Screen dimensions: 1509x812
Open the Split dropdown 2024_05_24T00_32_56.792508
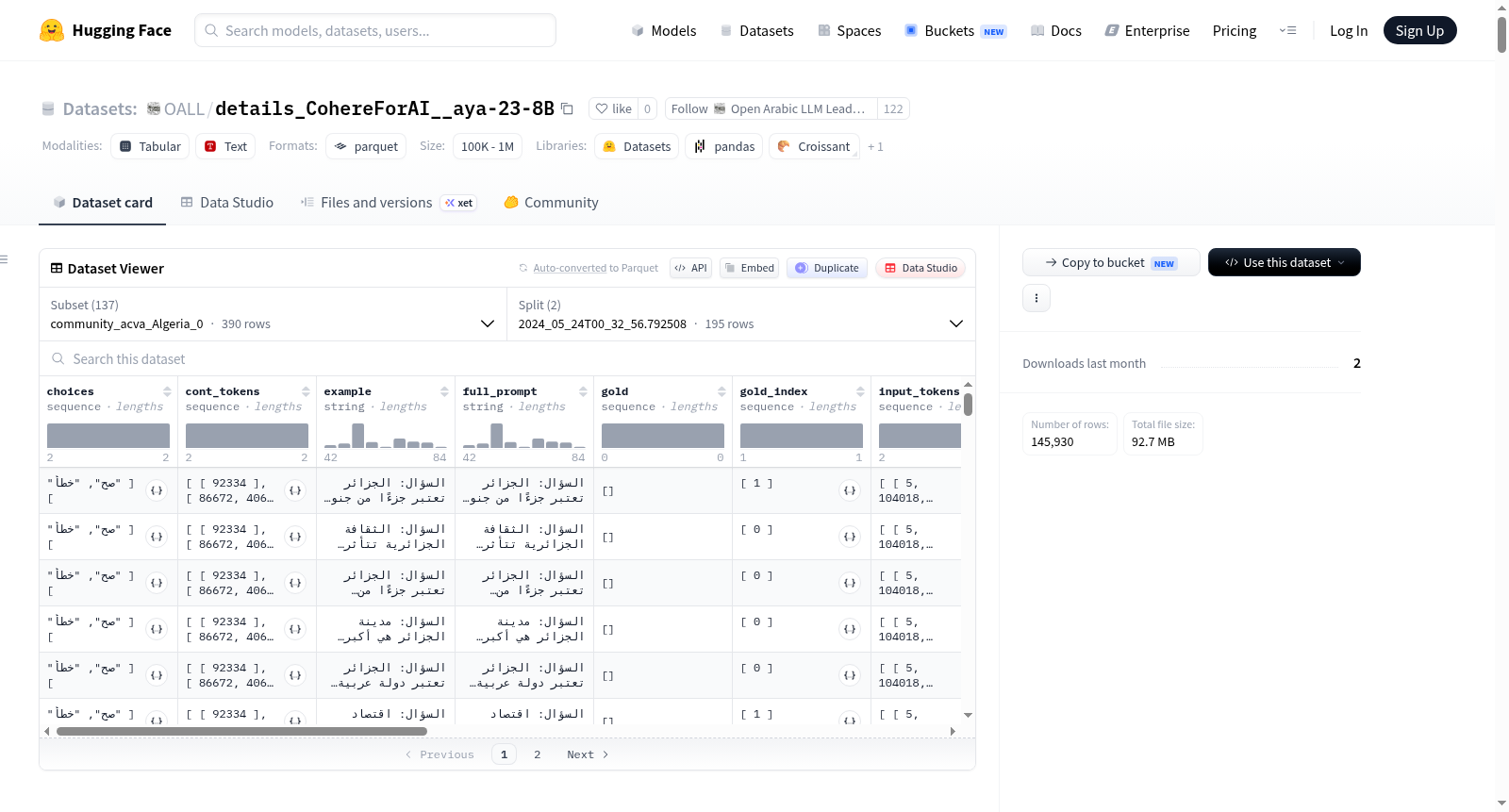740,314
